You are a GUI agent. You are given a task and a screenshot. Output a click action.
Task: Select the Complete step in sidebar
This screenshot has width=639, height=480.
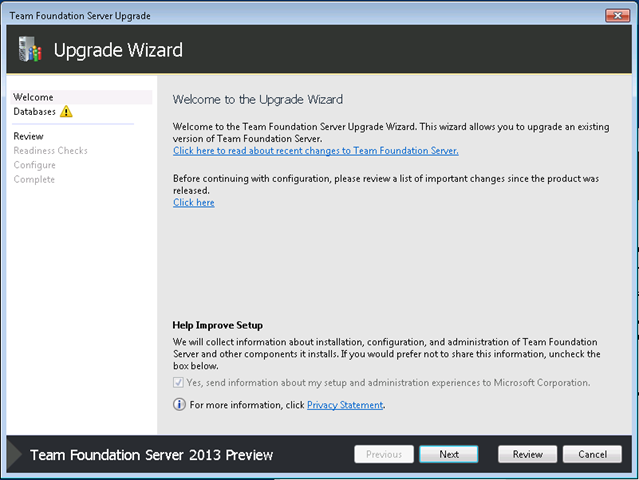[34, 179]
